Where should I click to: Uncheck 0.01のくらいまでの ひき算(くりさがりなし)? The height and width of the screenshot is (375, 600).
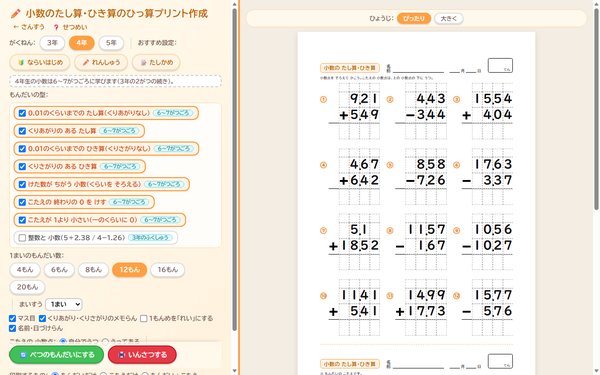pyautogui.click(x=22, y=149)
